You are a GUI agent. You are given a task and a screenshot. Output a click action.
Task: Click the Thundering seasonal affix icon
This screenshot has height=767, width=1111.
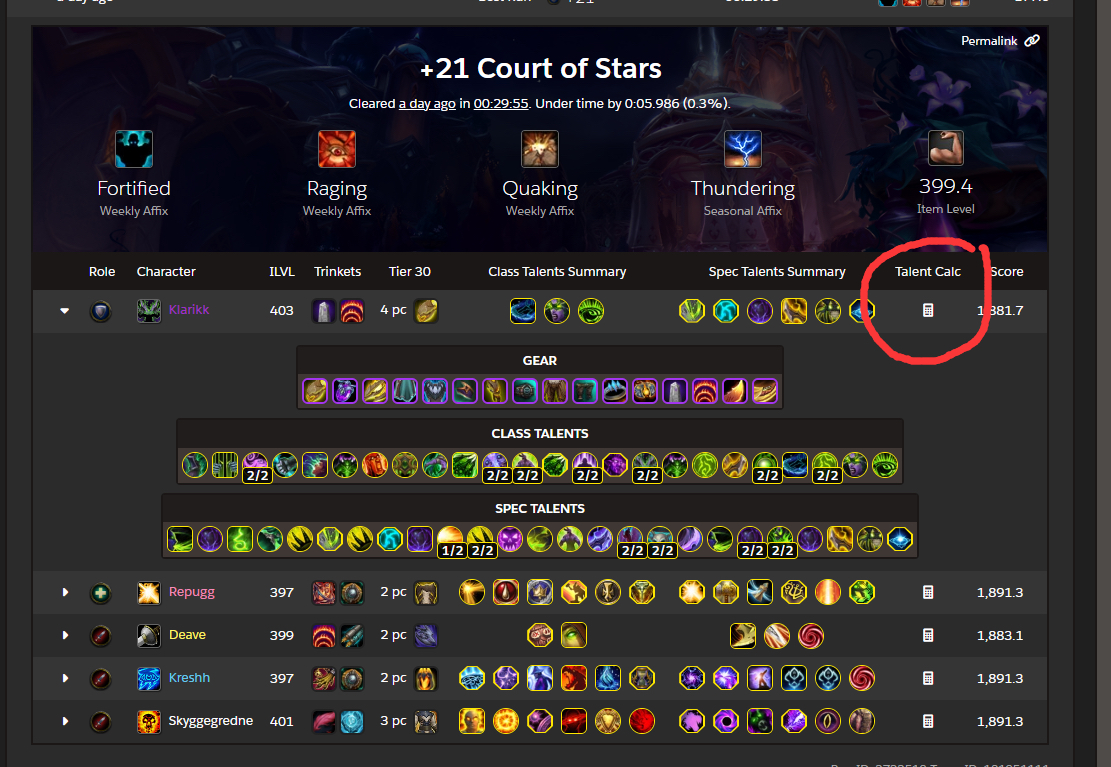(743, 149)
